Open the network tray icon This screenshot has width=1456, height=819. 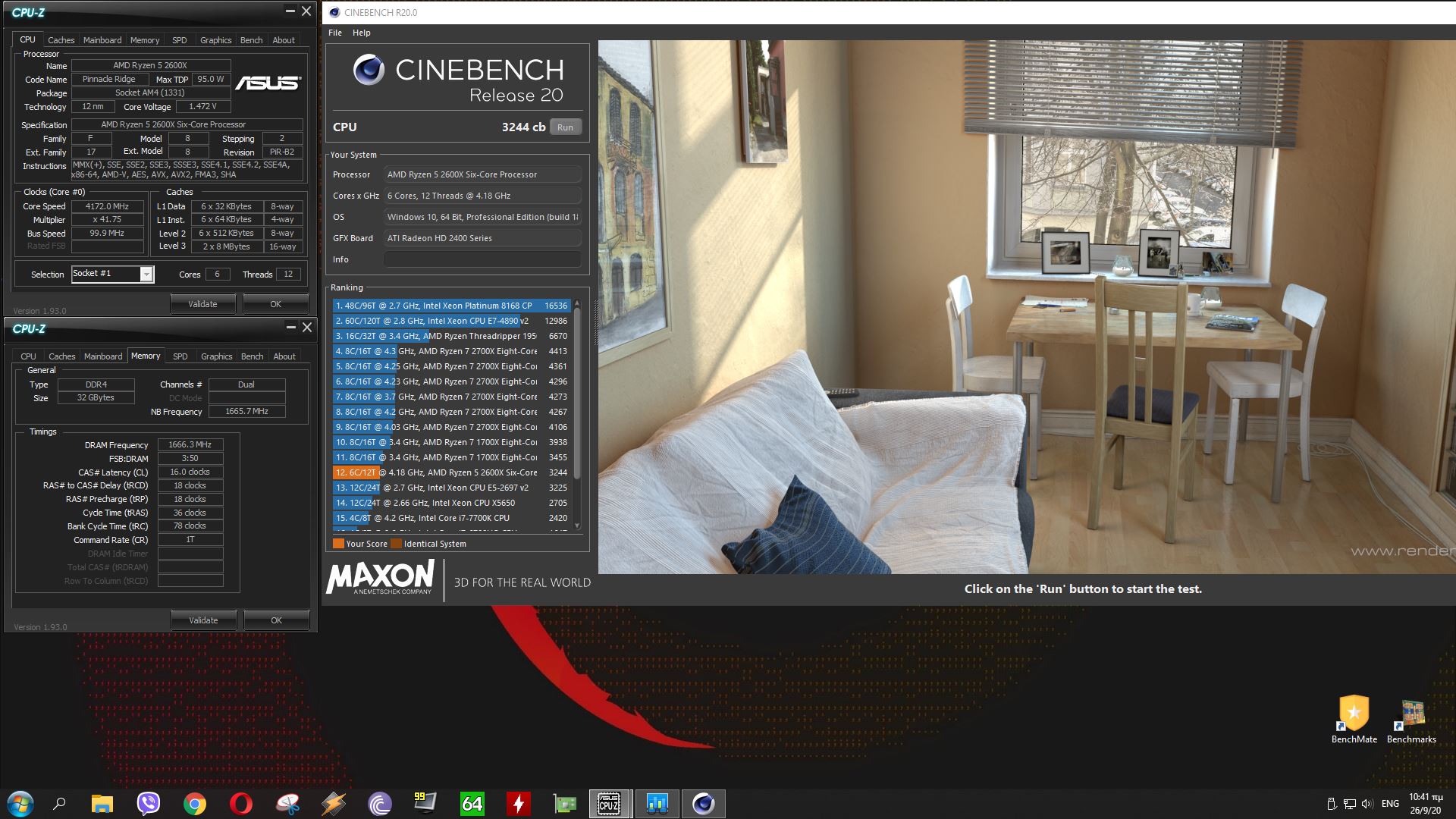coord(1350,804)
